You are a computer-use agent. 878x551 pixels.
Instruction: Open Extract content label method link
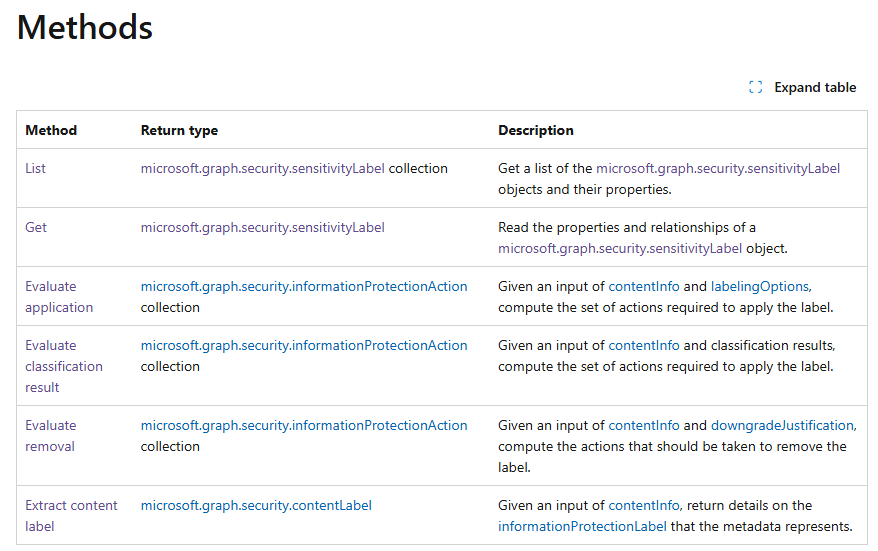tap(71, 516)
